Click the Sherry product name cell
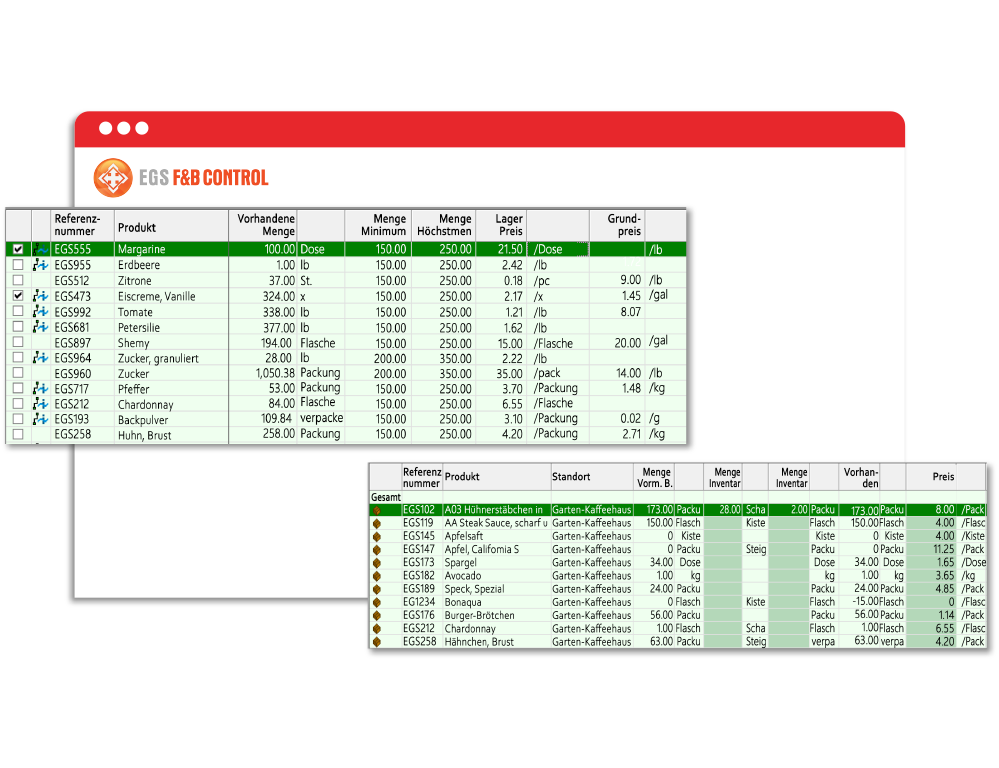The width and height of the screenshot is (999, 768). (171, 343)
